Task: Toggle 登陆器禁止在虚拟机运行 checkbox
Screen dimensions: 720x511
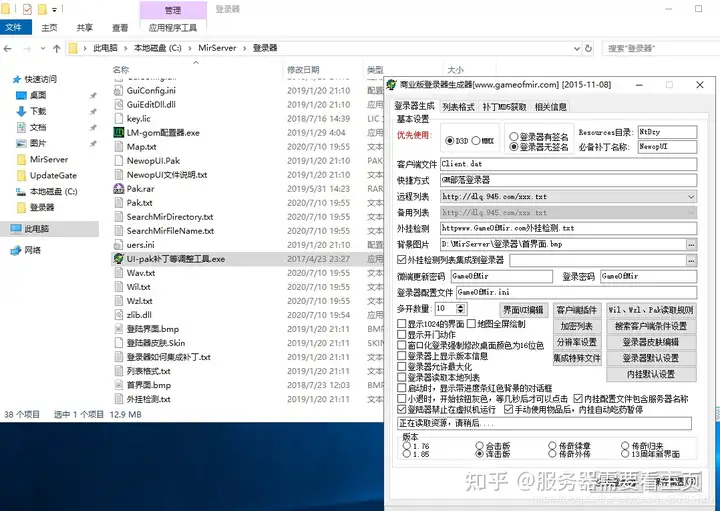Action: point(402,409)
